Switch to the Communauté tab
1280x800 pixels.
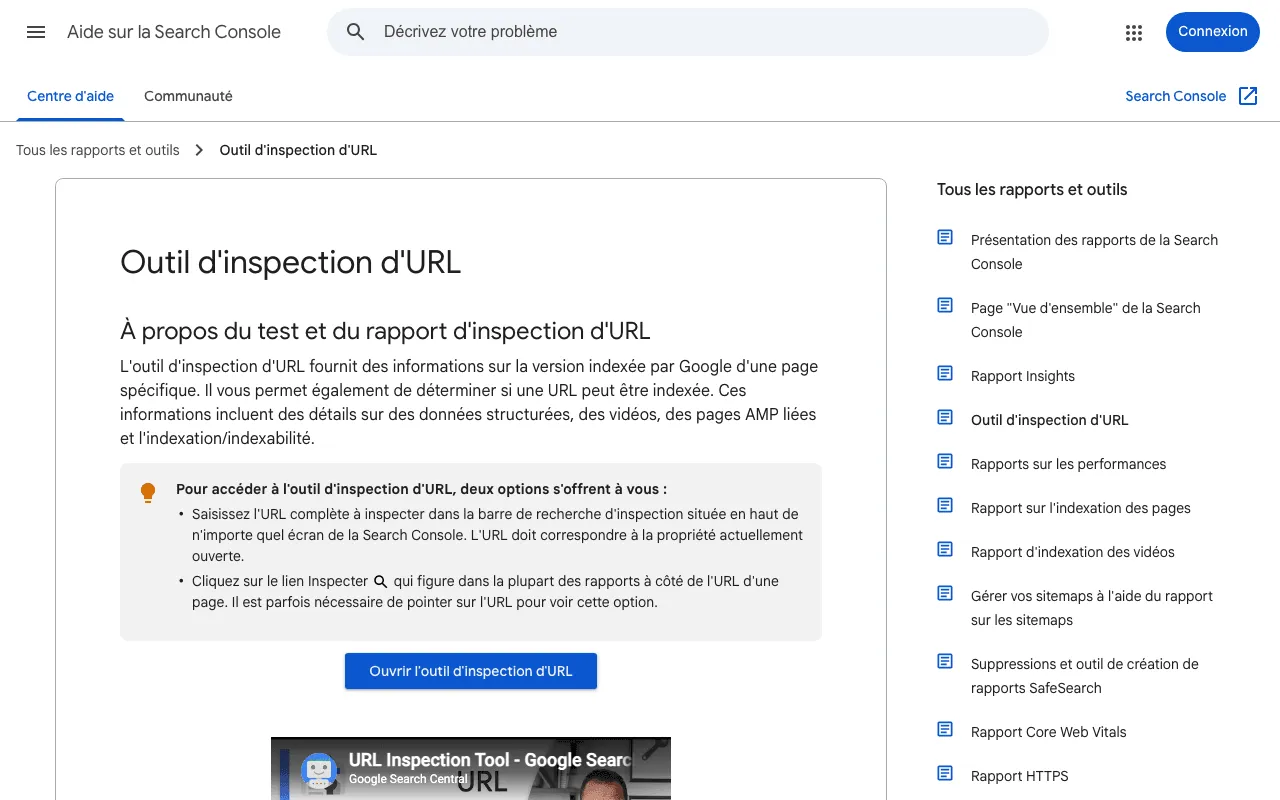(x=188, y=96)
